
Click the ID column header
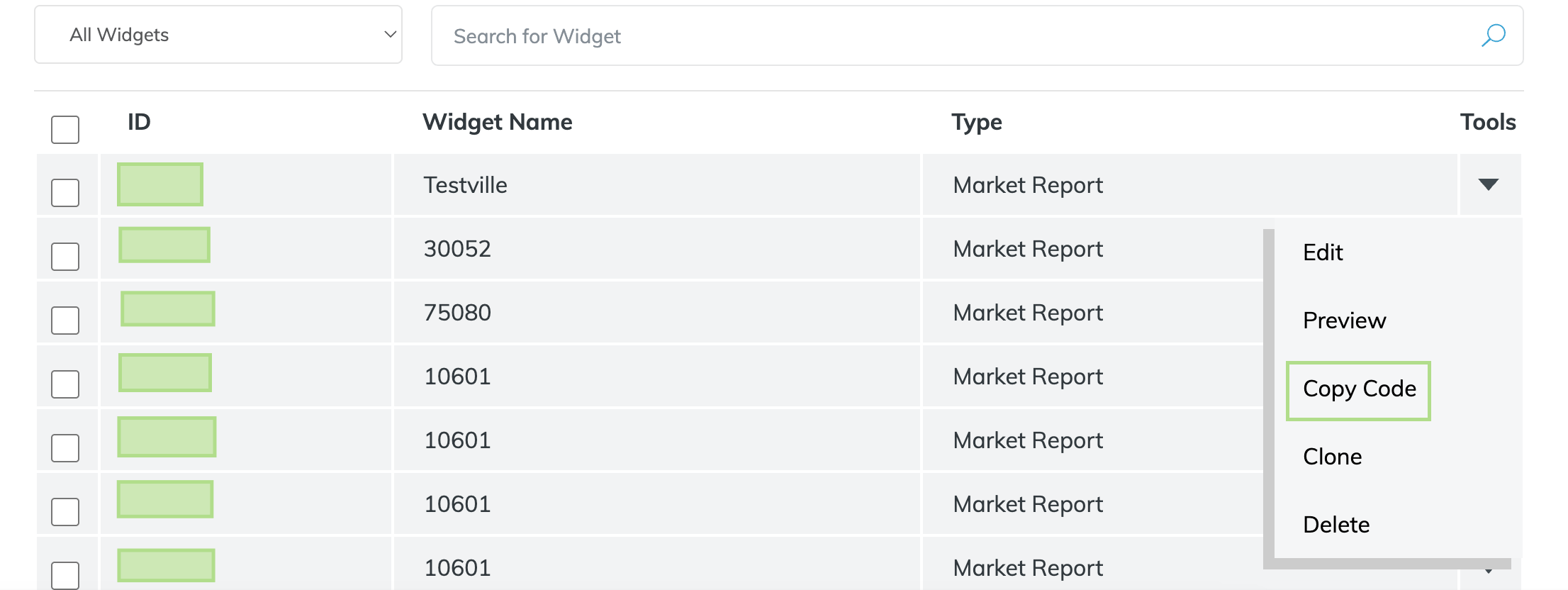(139, 122)
